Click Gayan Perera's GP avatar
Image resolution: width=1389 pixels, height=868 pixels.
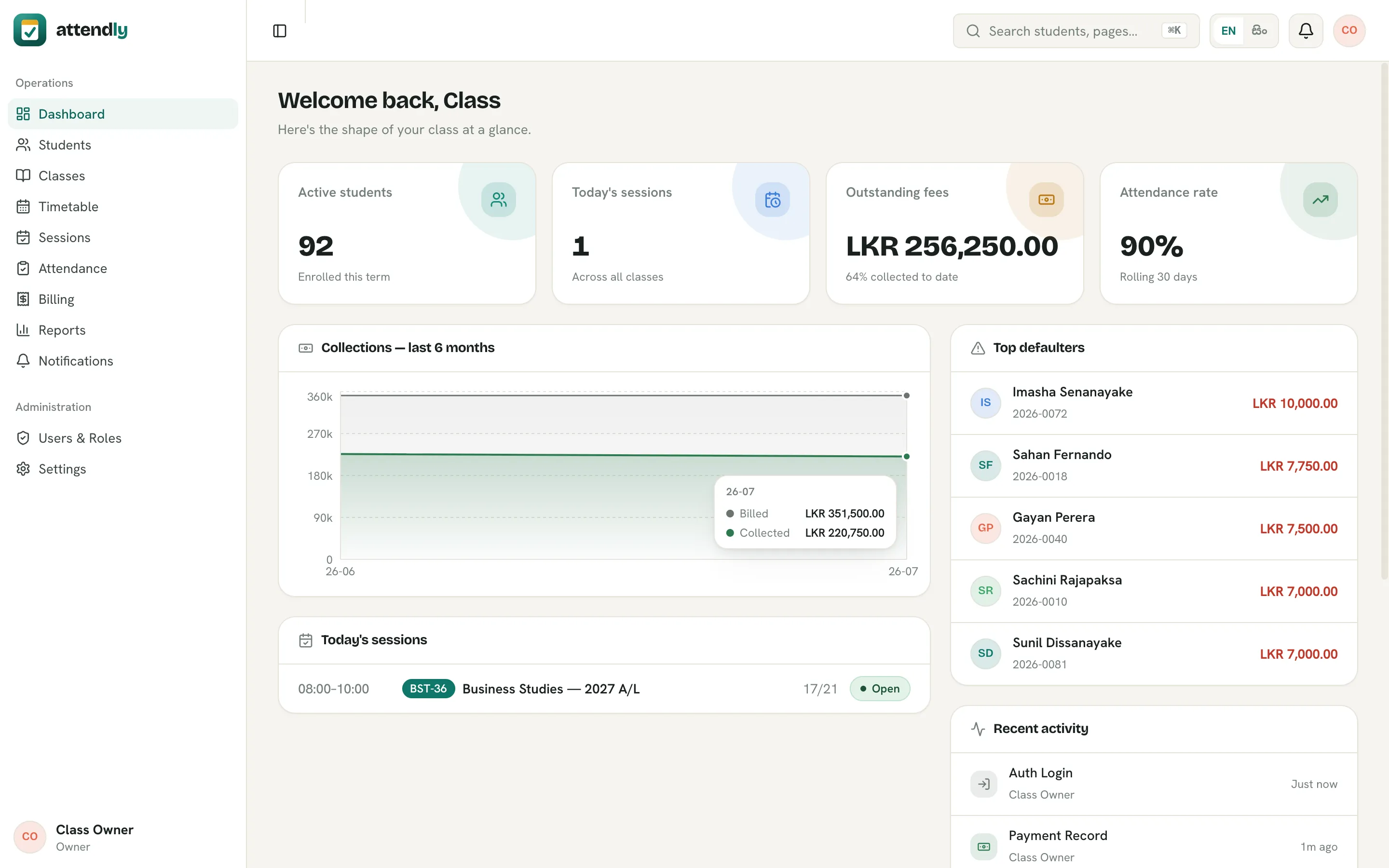tap(985, 528)
